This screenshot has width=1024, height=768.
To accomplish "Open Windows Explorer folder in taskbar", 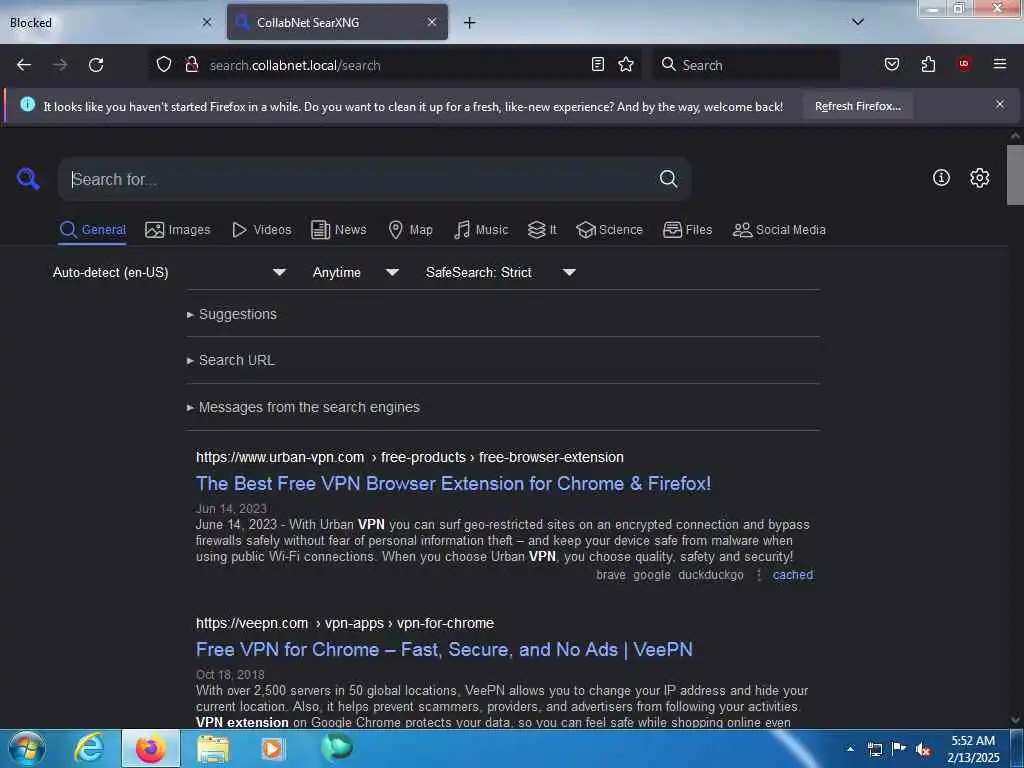I will click(213, 749).
